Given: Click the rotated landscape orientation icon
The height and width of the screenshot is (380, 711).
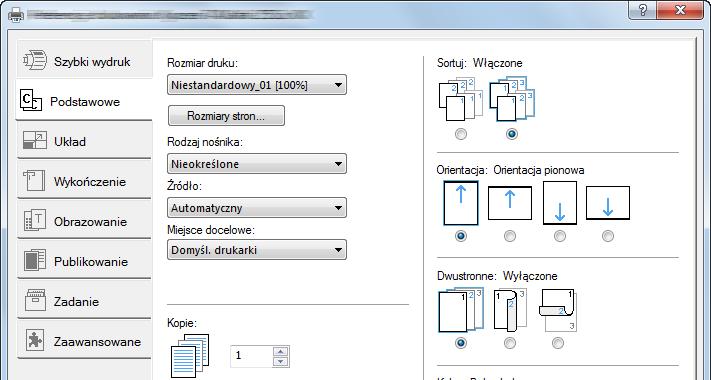Looking at the screenshot, I should coord(608,203).
